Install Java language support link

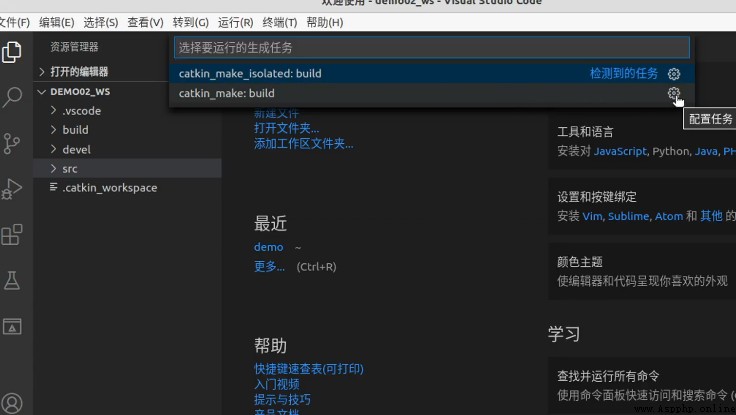pos(706,151)
